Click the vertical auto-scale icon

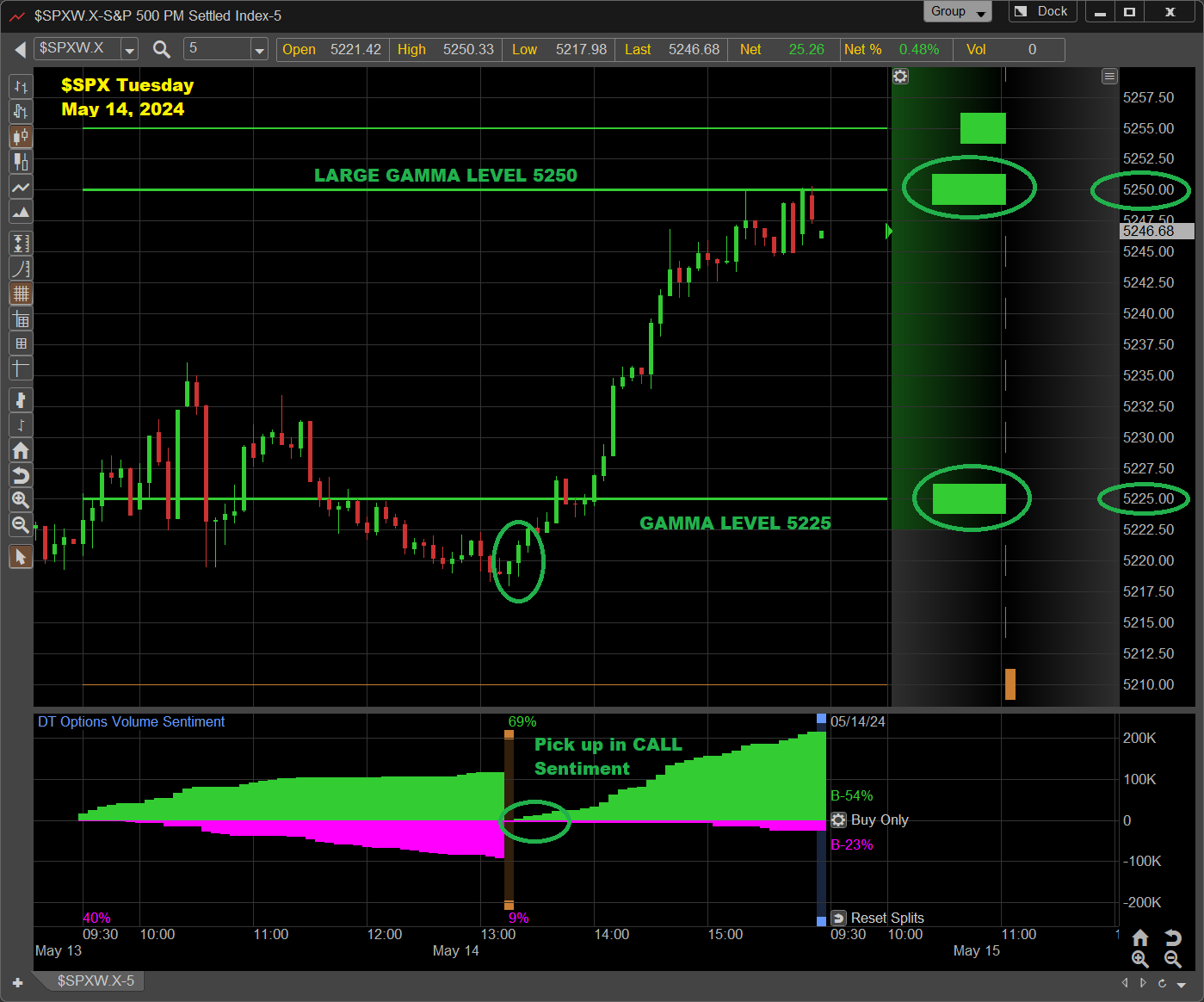(21, 244)
